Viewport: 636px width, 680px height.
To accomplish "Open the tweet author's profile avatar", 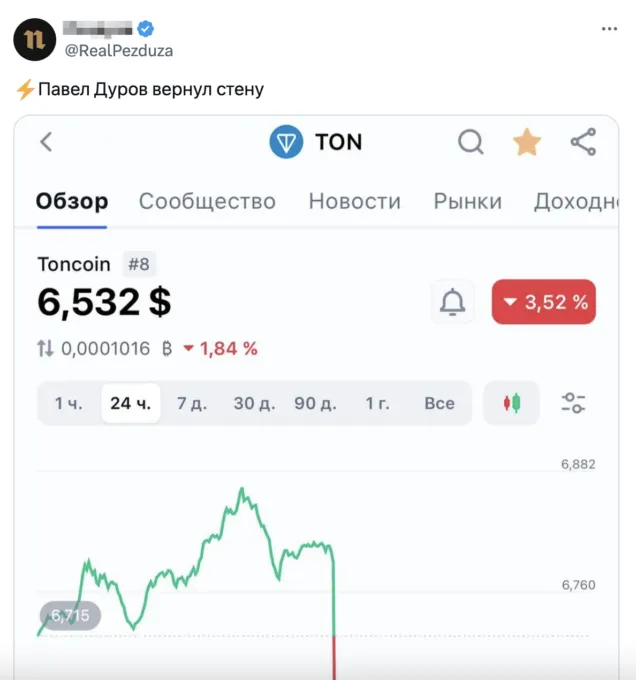I will [34, 39].
